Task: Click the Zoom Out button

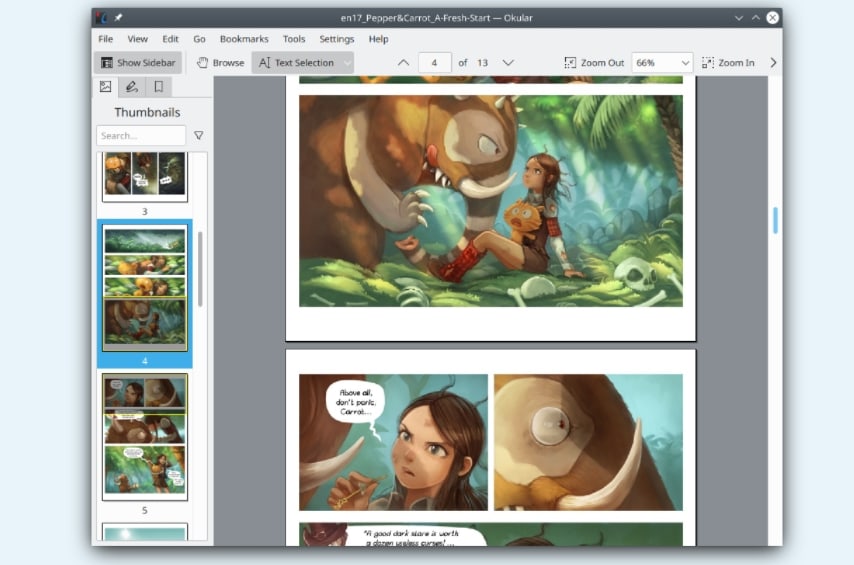Action: click(594, 63)
